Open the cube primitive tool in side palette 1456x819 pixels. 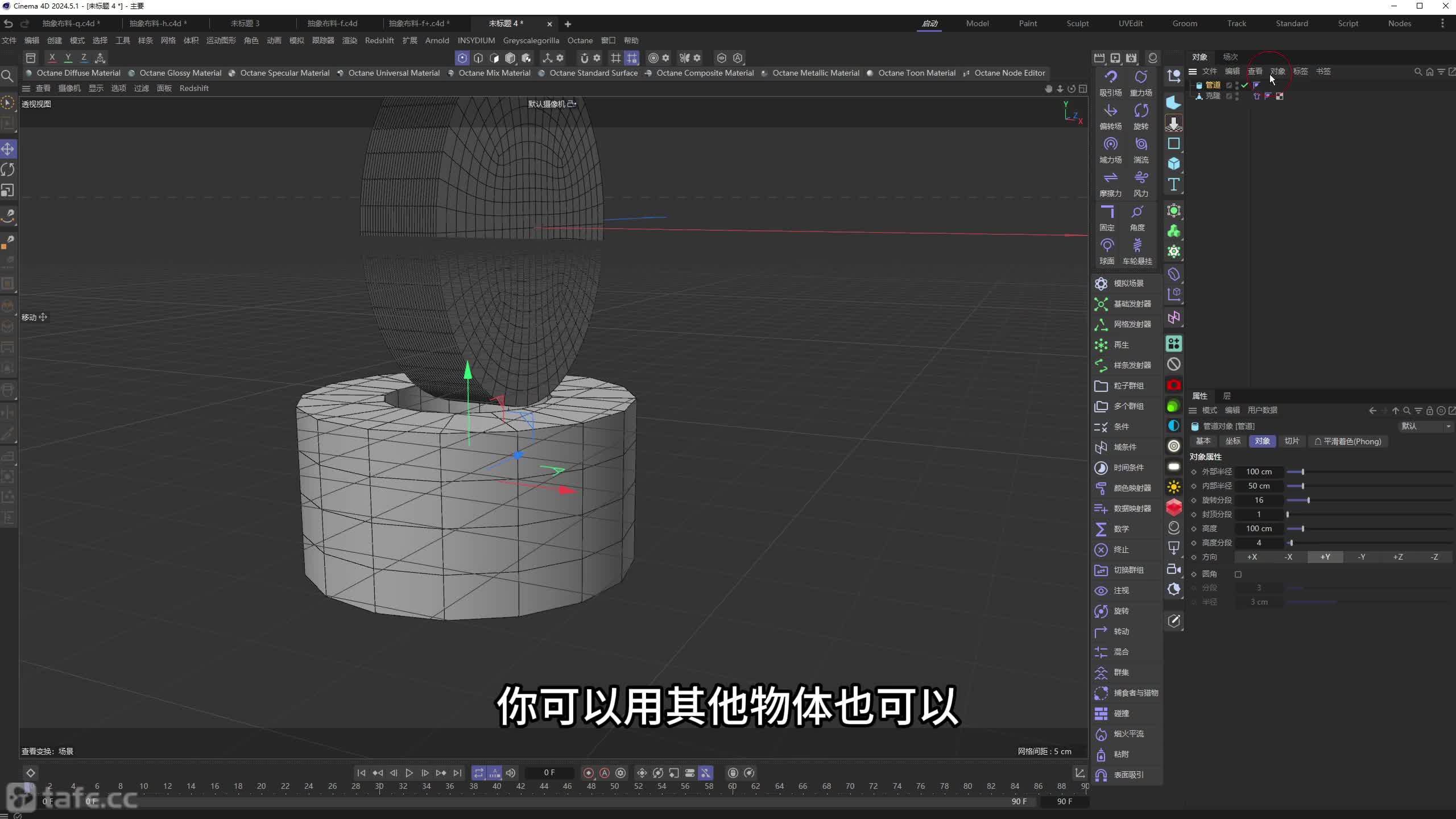coord(1173,164)
